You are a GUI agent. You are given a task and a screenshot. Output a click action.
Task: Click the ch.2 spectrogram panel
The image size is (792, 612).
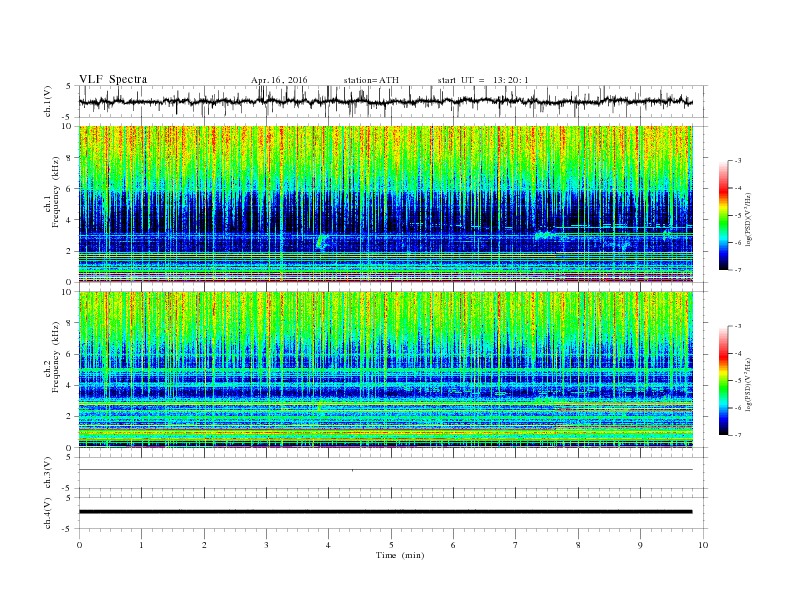pyautogui.click(x=385, y=370)
